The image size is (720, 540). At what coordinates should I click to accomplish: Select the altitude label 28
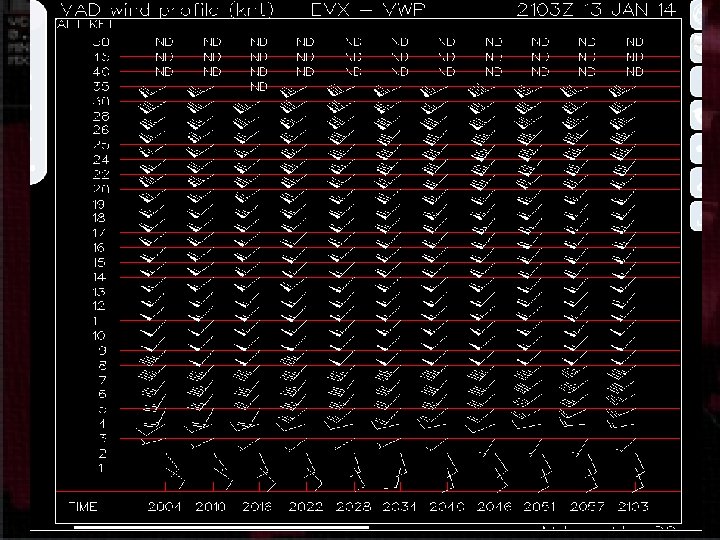tap(101, 116)
